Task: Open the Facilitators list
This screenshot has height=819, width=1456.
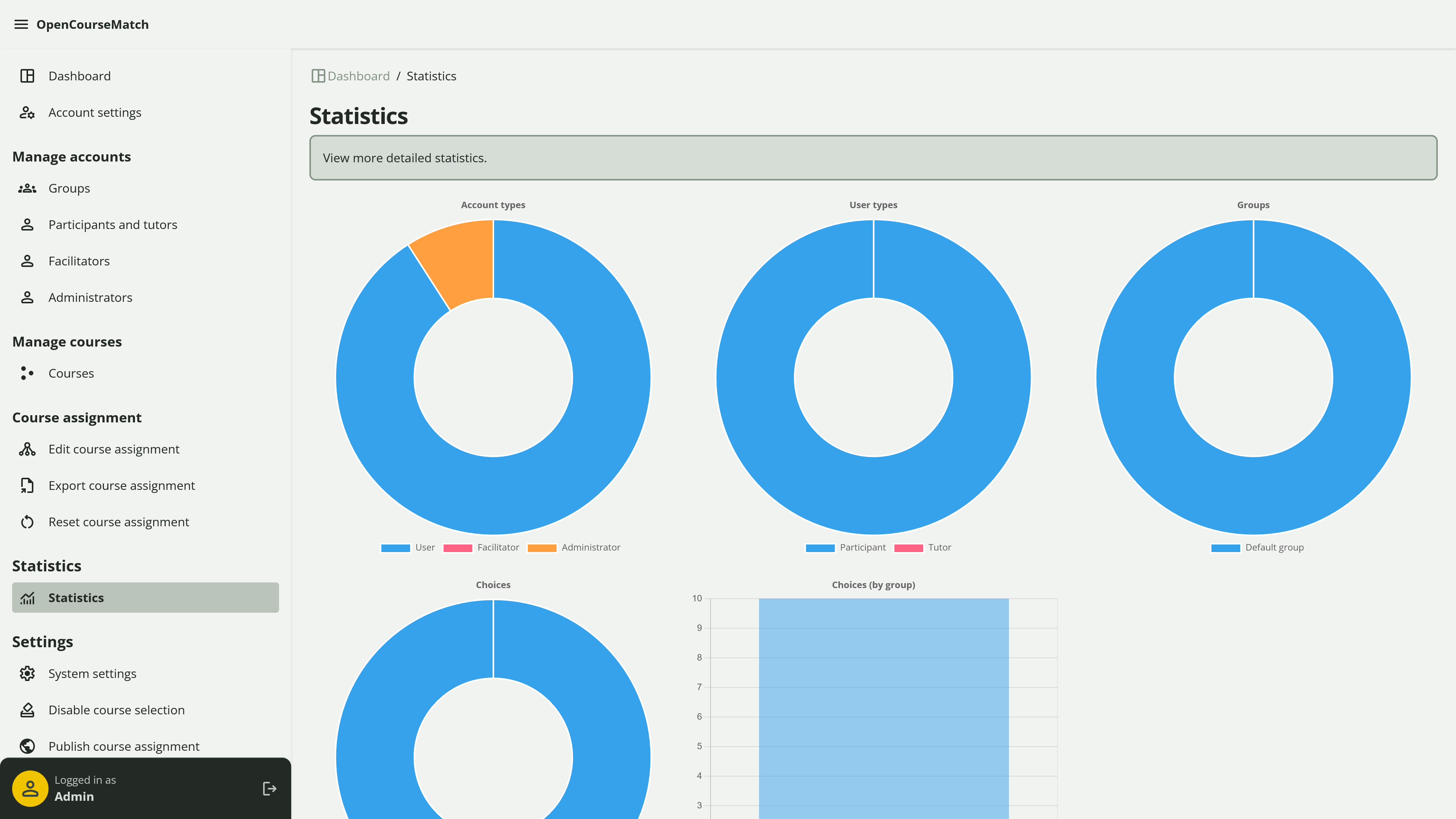Action: (145, 261)
